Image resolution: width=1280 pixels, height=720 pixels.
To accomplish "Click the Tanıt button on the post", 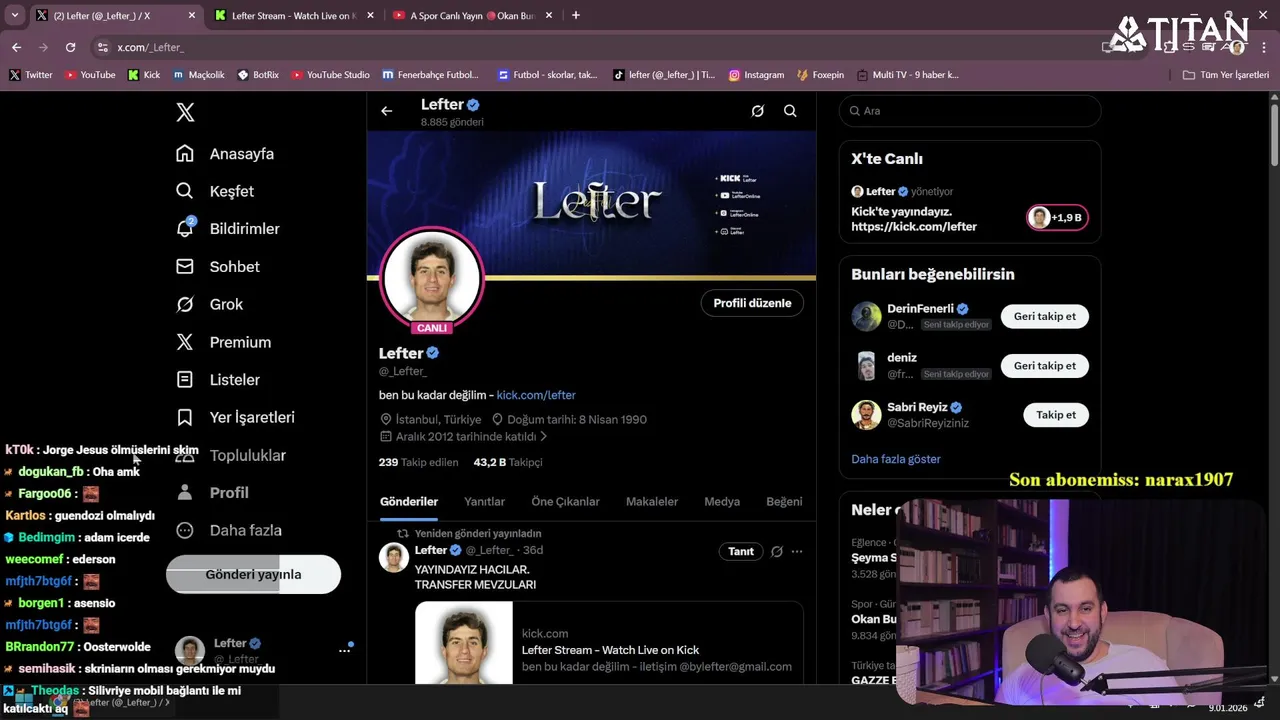I will [x=741, y=551].
